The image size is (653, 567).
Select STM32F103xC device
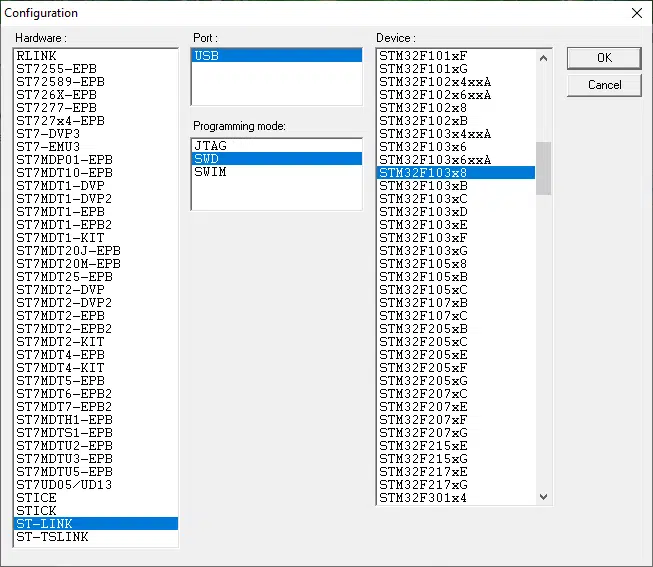point(456,199)
